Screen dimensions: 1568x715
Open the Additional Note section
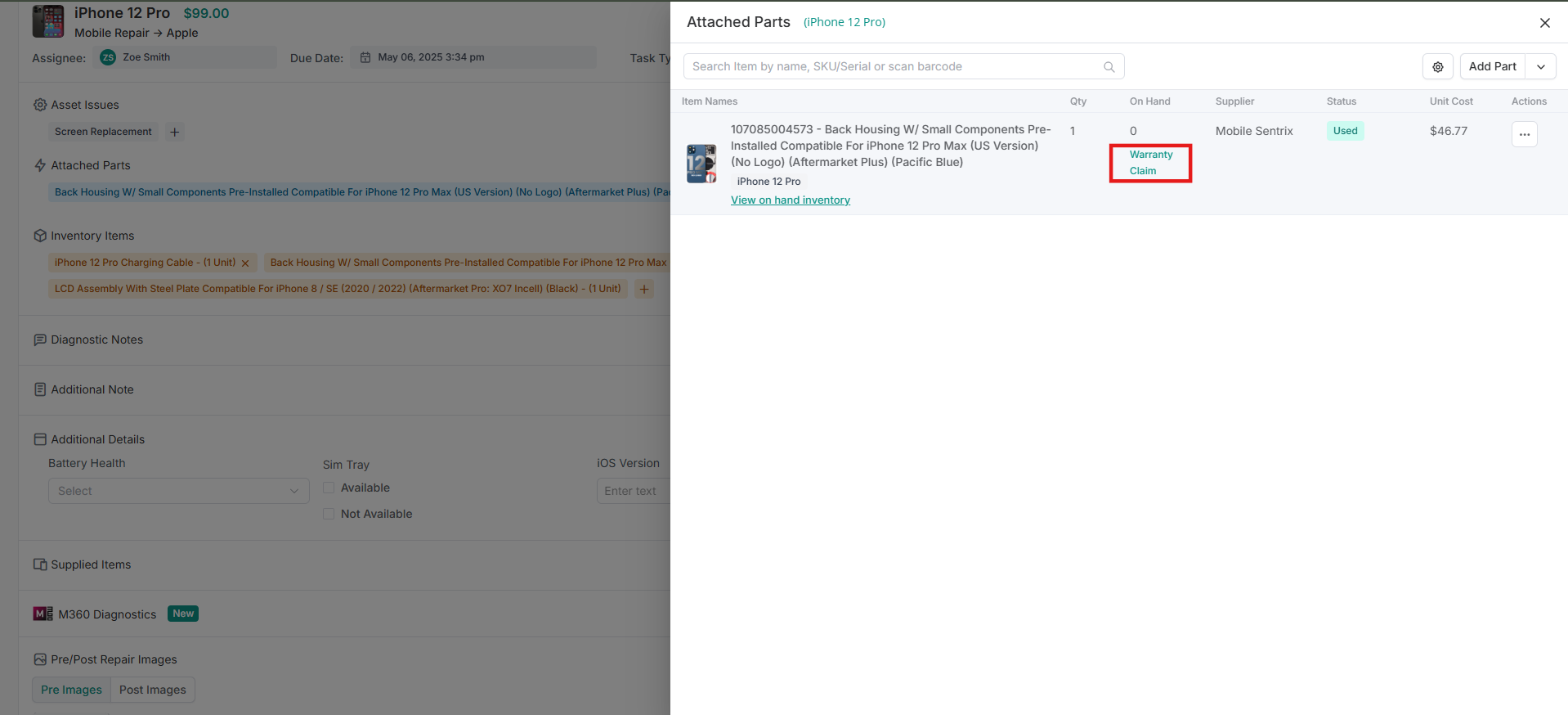coord(92,389)
